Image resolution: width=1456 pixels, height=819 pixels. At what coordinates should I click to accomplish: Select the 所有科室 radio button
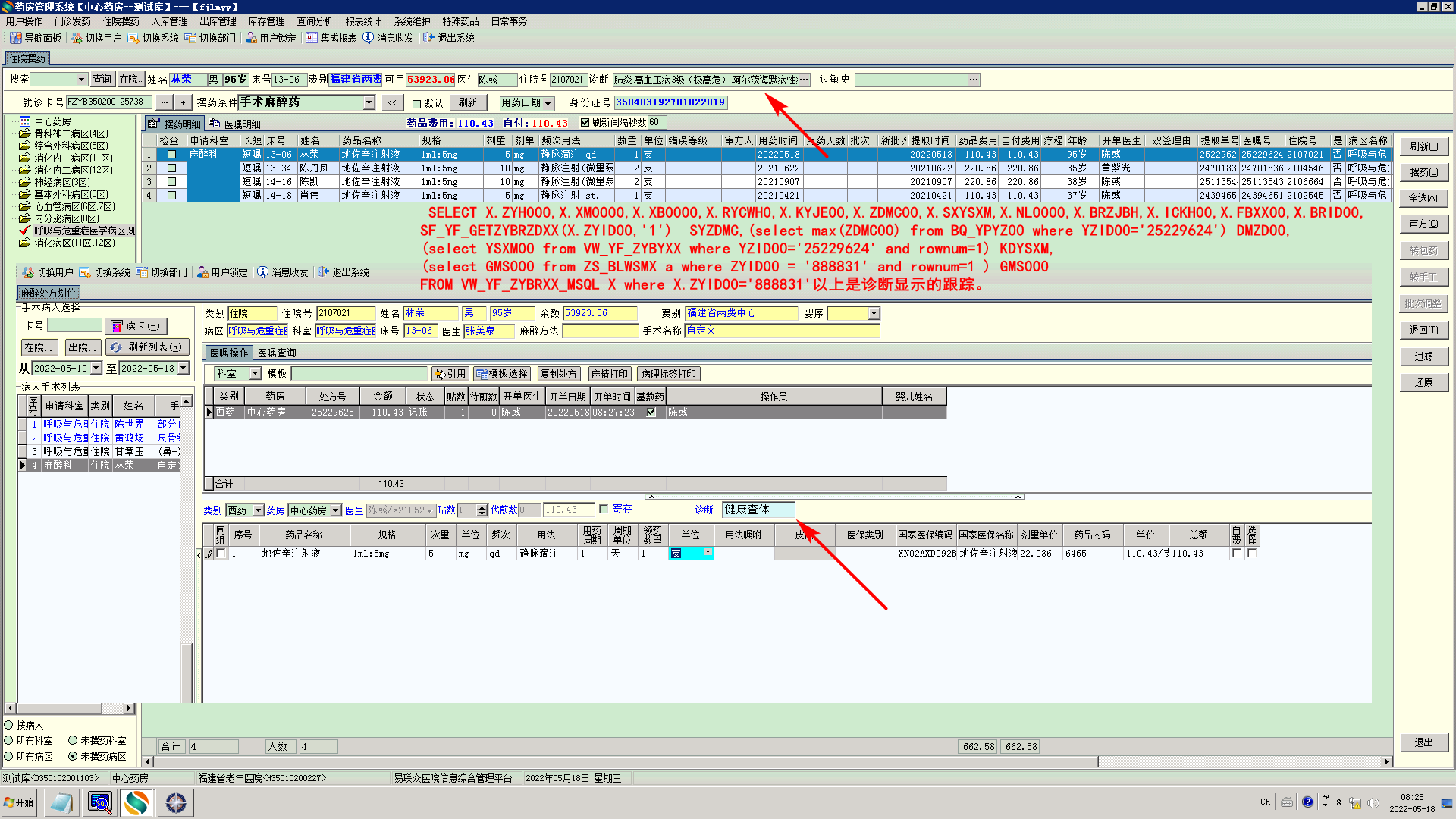coord(9,740)
